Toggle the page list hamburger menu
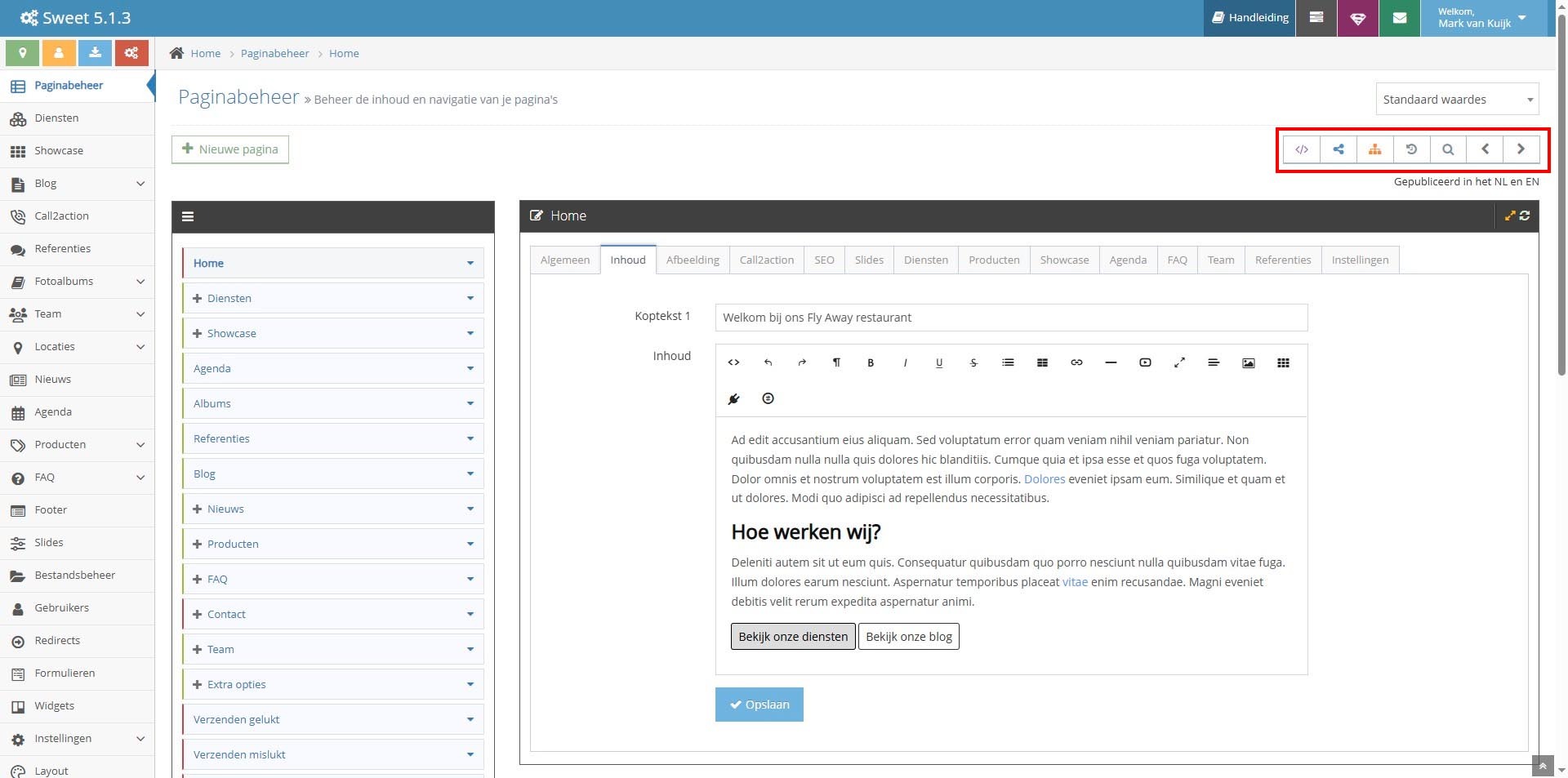1568x778 pixels. (x=188, y=216)
